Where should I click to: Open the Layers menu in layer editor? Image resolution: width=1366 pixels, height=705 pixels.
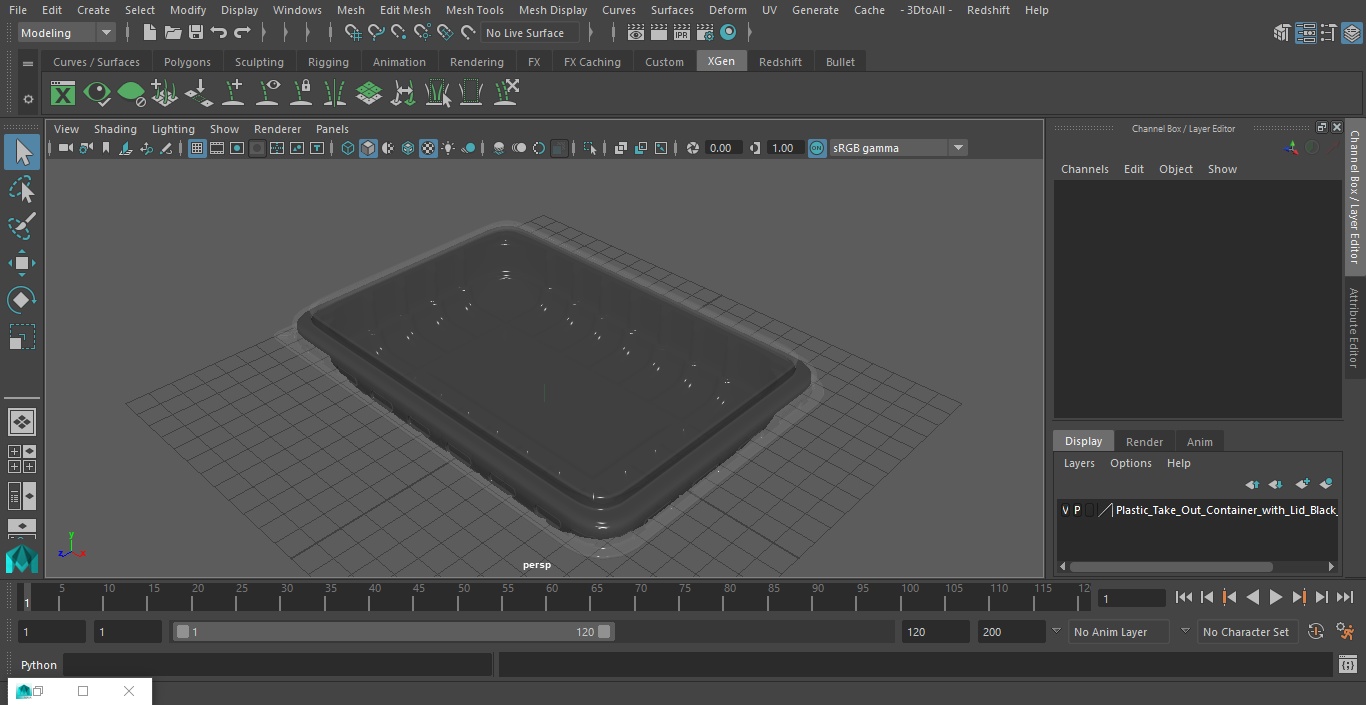pyautogui.click(x=1078, y=463)
